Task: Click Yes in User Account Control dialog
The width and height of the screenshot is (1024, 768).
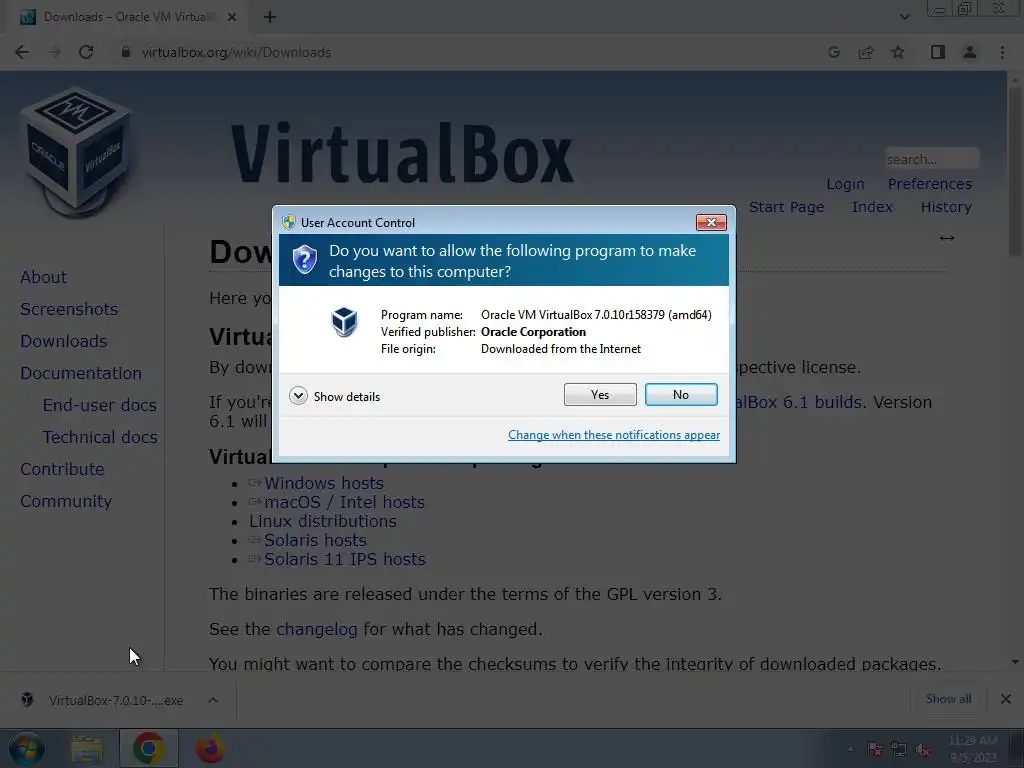Action: click(600, 394)
